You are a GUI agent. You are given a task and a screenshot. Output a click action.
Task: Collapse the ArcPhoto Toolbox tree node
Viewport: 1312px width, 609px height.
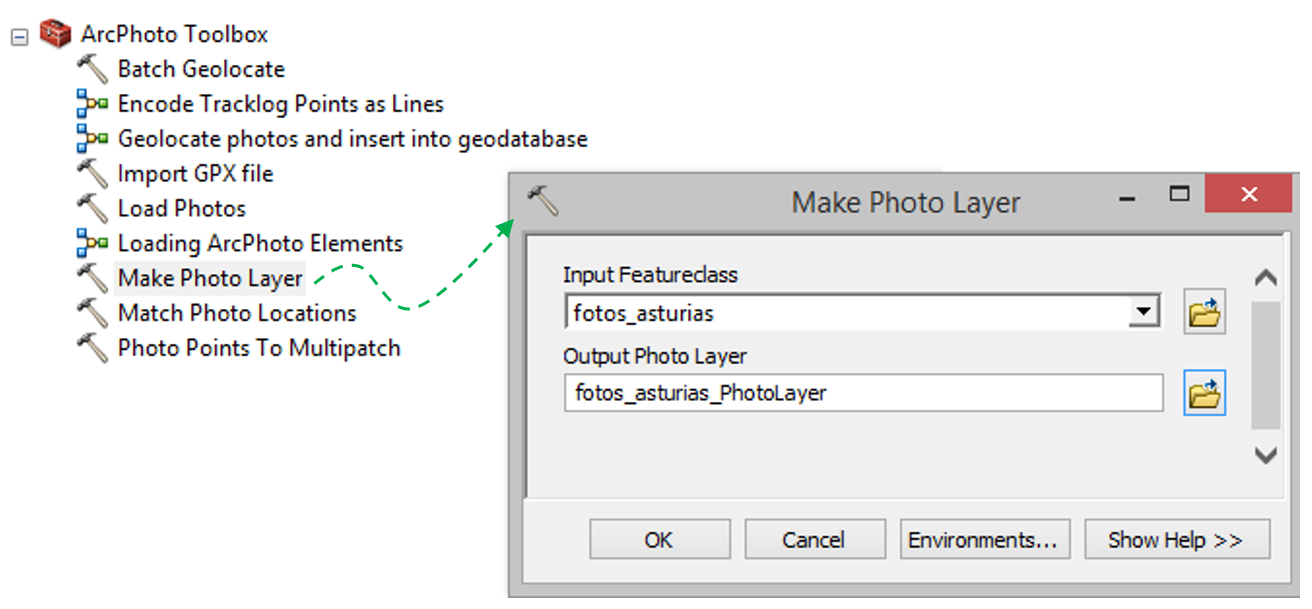[18, 36]
